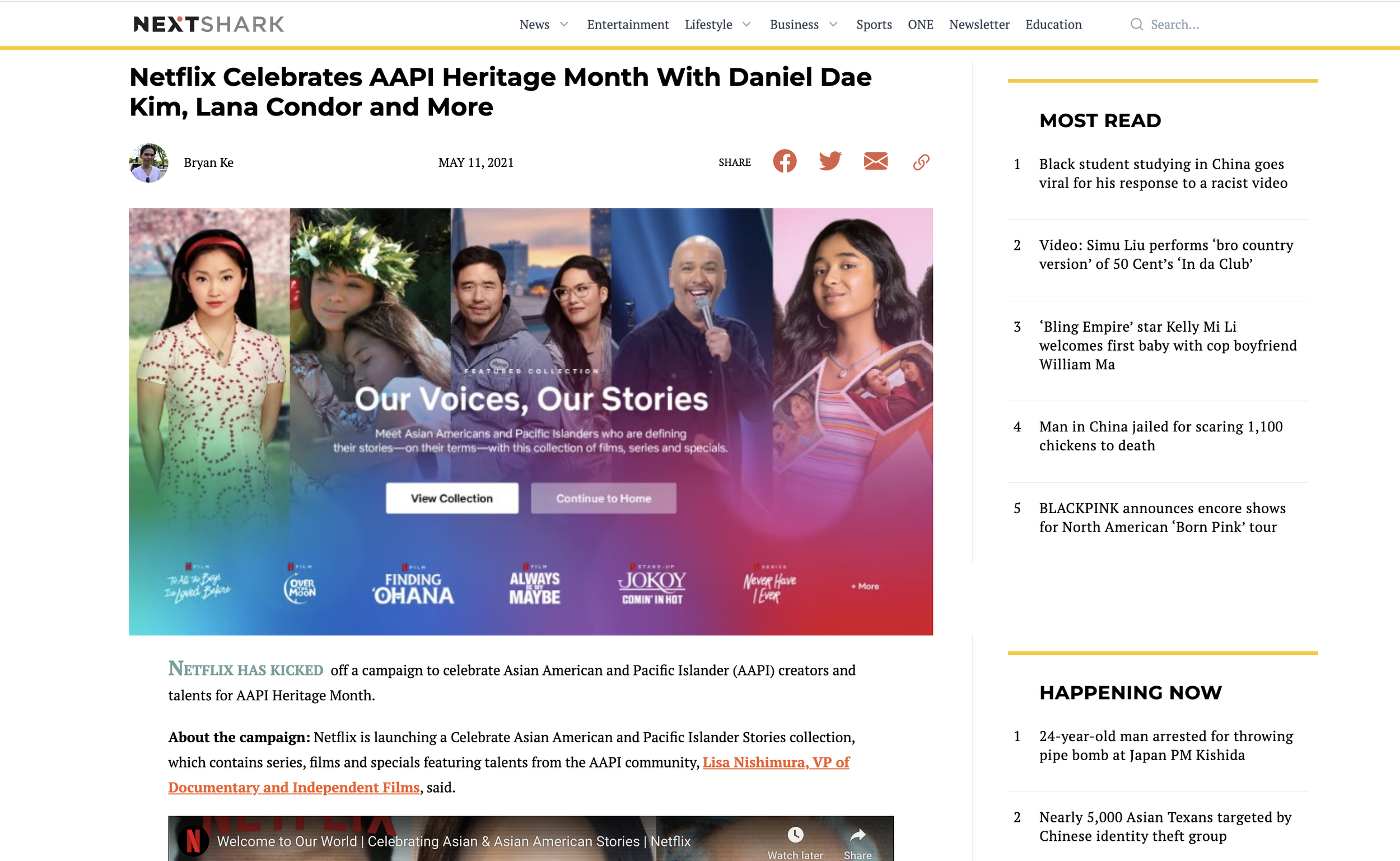Click the MOST READ heading
This screenshot has width=1400, height=861.
tap(1100, 121)
